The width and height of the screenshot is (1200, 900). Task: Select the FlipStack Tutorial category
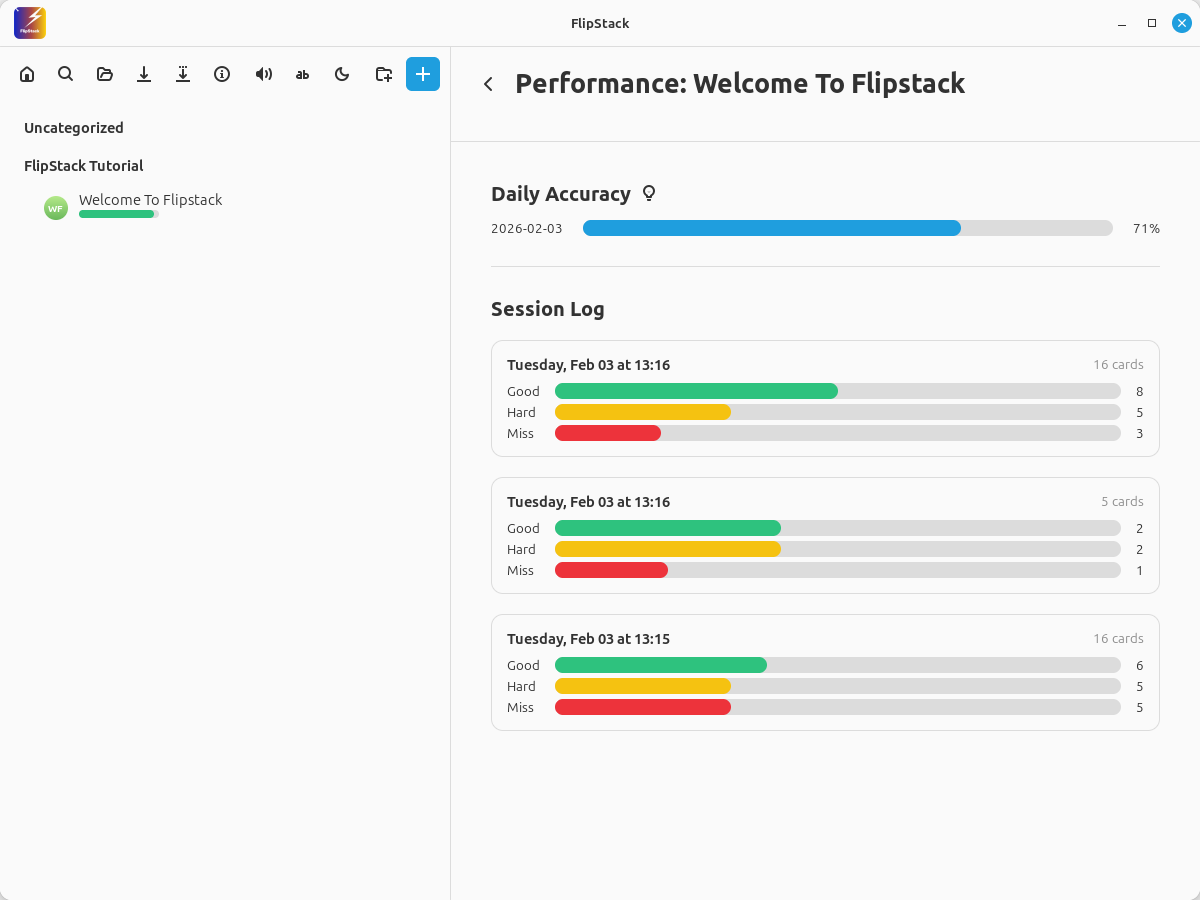[x=84, y=166]
